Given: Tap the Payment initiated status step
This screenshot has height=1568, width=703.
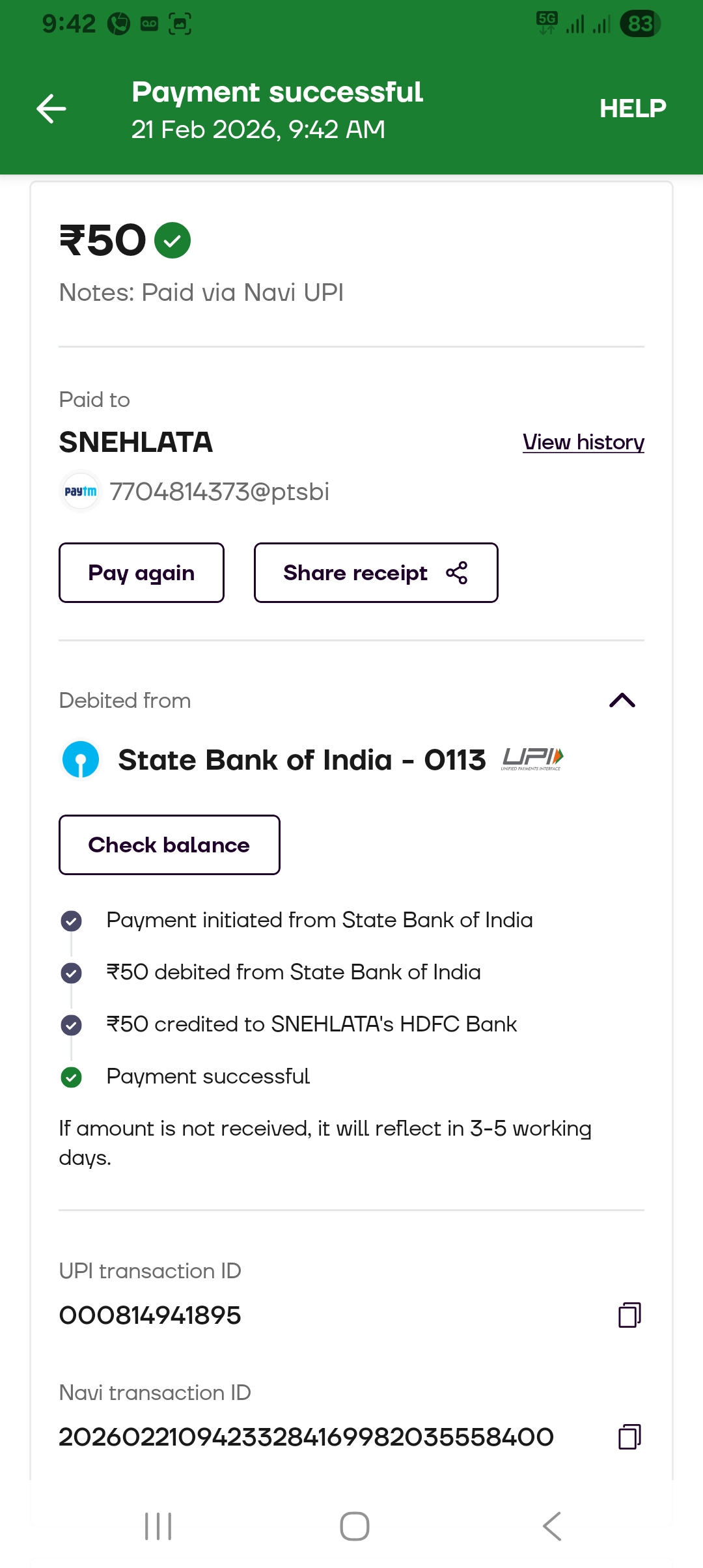Looking at the screenshot, I should pyautogui.click(x=319, y=920).
